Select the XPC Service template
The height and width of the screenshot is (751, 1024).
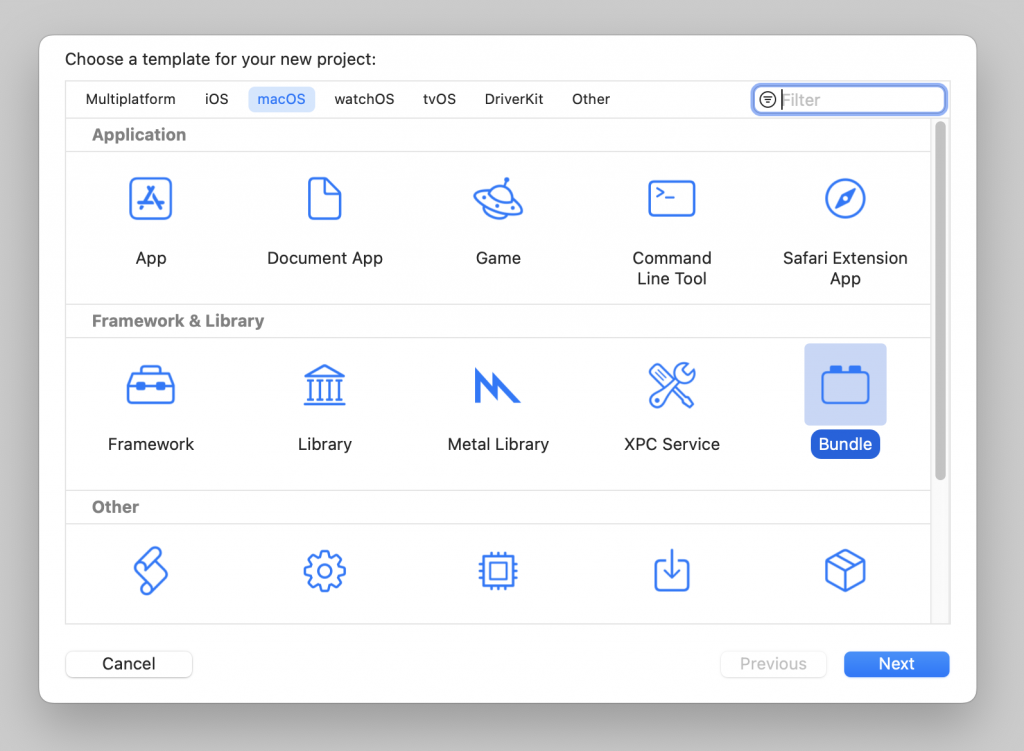pyautogui.click(x=671, y=385)
